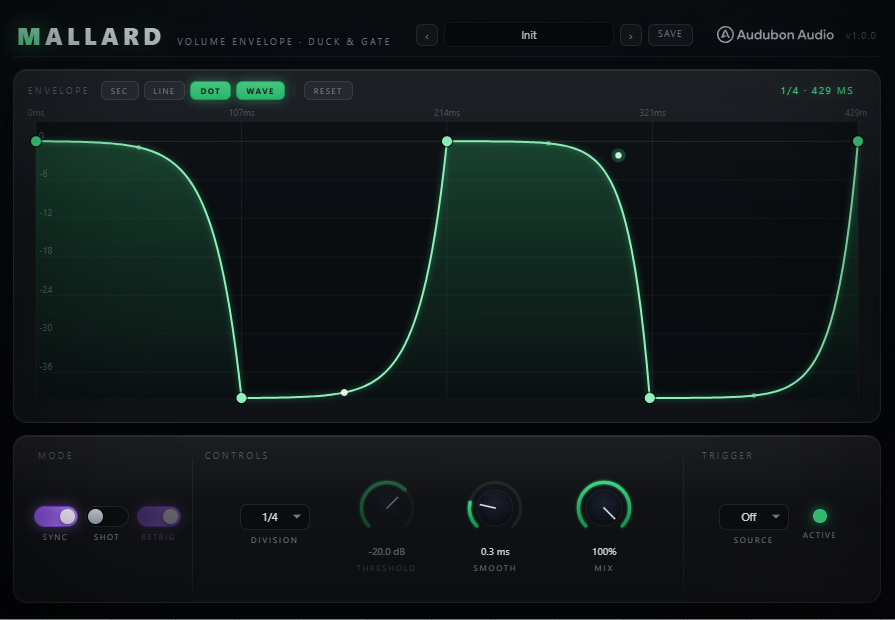Click the v1.0.0 version label
The width and height of the screenshot is (895, 620).
pyautogui.click(x=860, y=35)
